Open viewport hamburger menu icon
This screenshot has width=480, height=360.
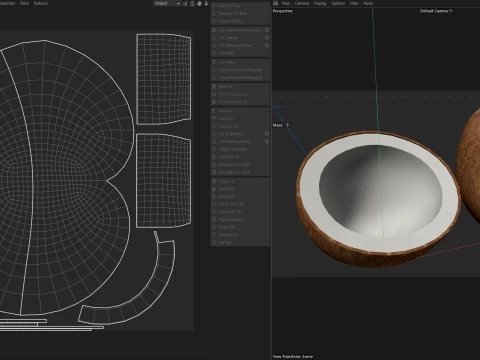pos(275,3)
